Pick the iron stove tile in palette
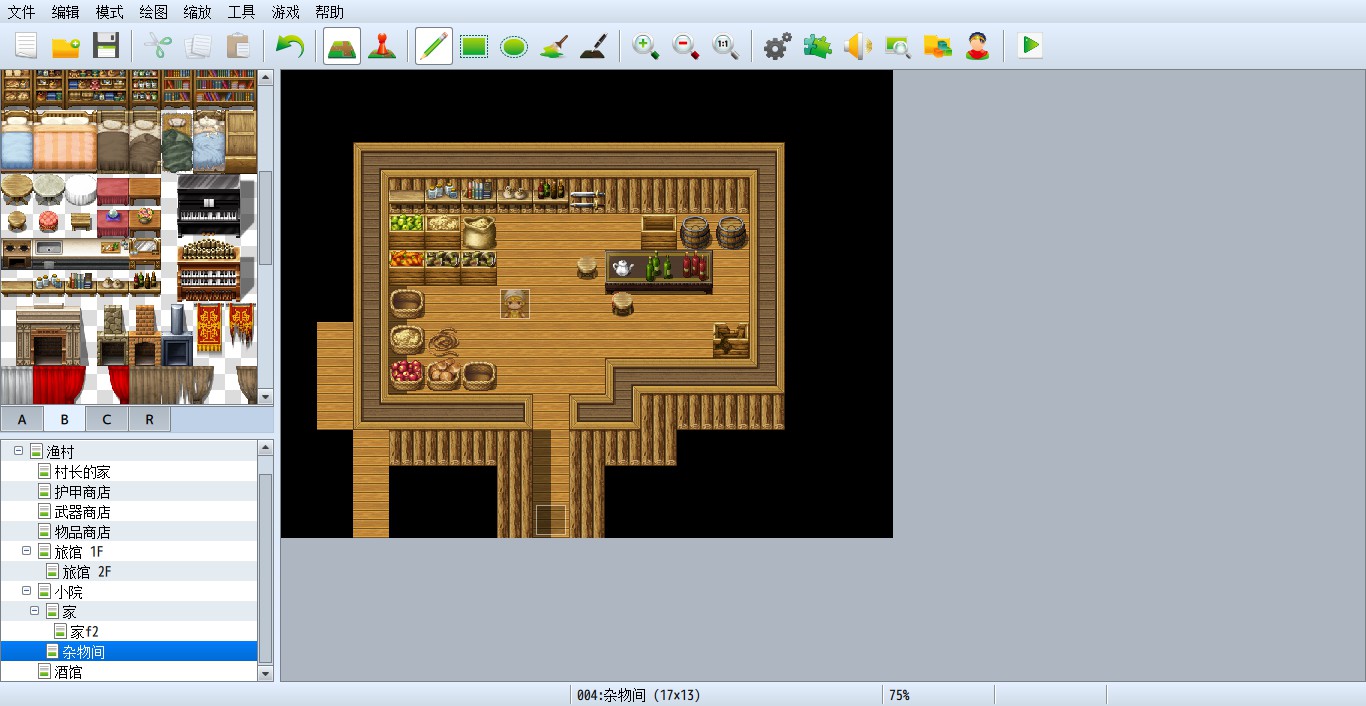 178,336
